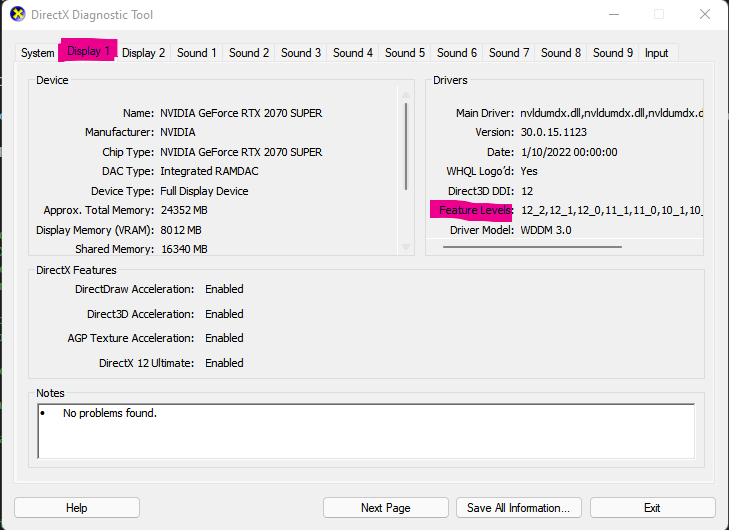
Task: Click the Main Driver nvldumdx.dll value
Action: [x=611, y=113]
